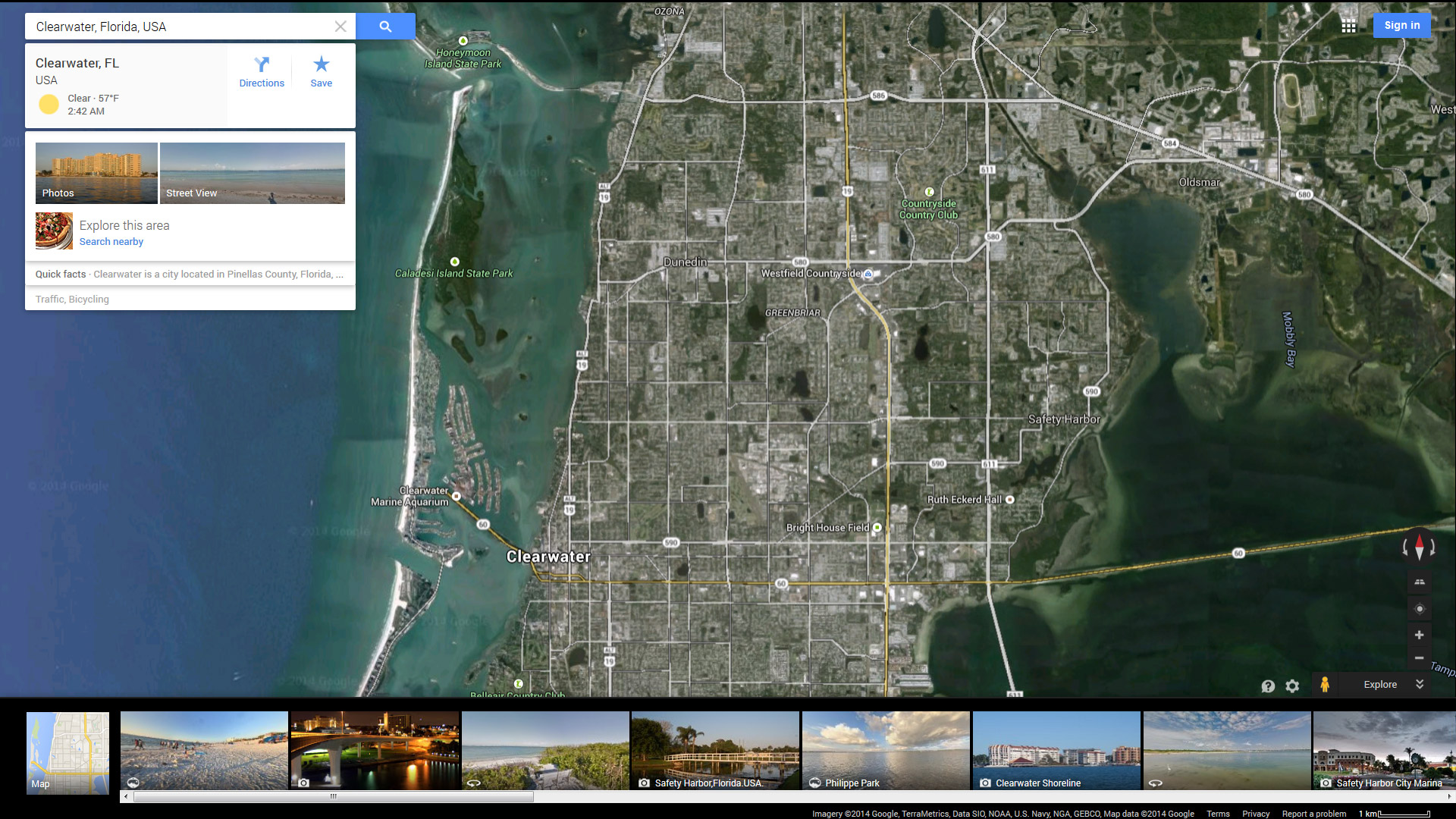Click the Search nearby link
Screen dimensions: 1456x819
coord(111,242)
